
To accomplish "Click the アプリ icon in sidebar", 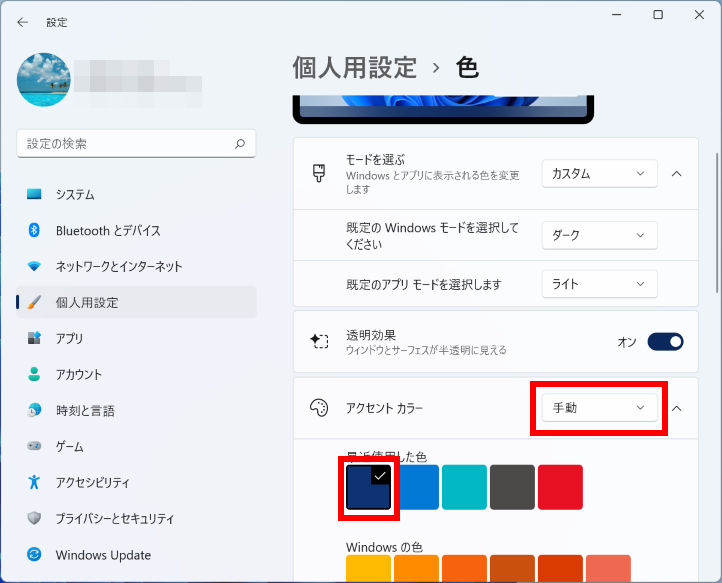I will click(34, 338).
